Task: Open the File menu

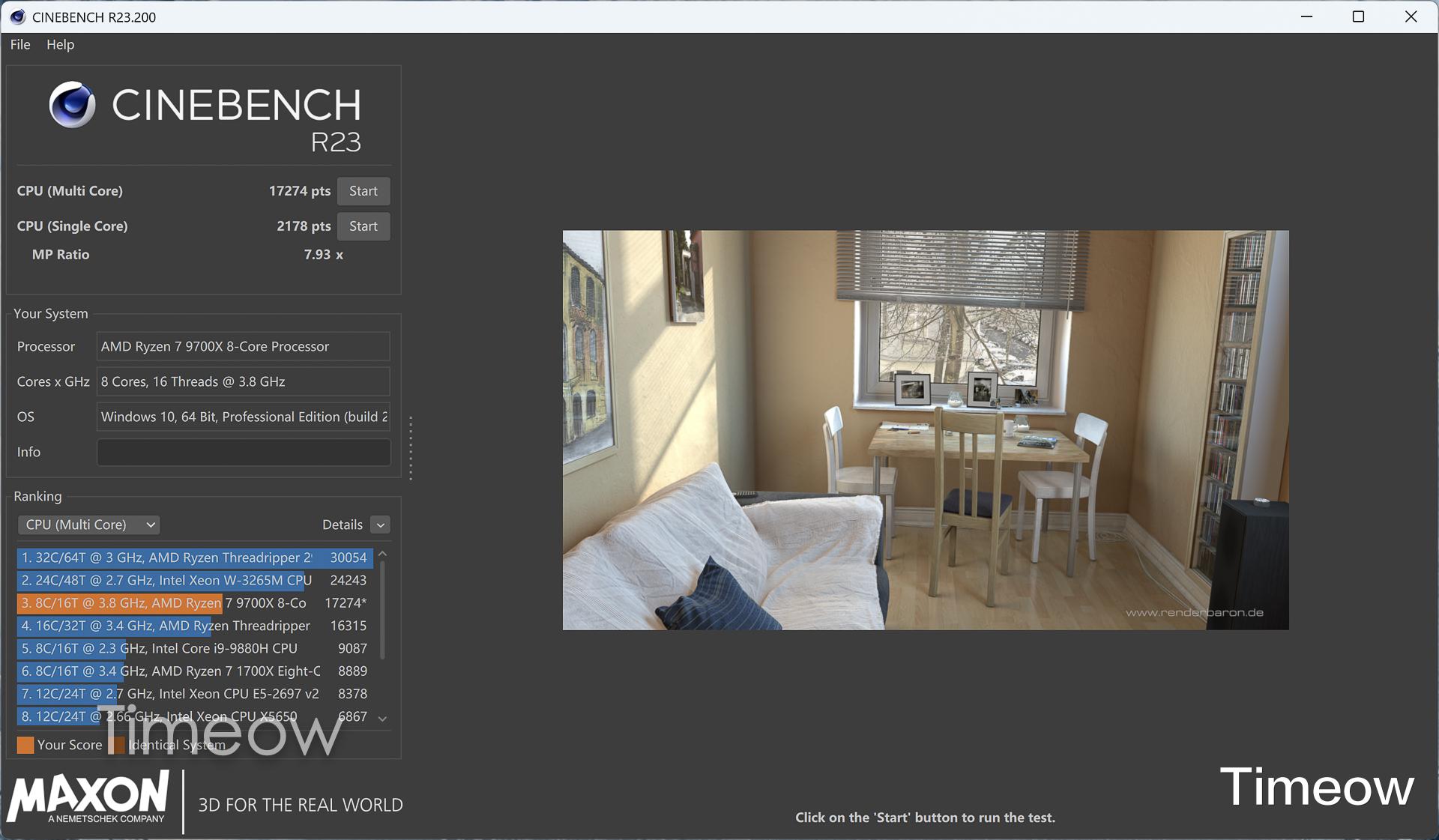Action: point(20,44)
